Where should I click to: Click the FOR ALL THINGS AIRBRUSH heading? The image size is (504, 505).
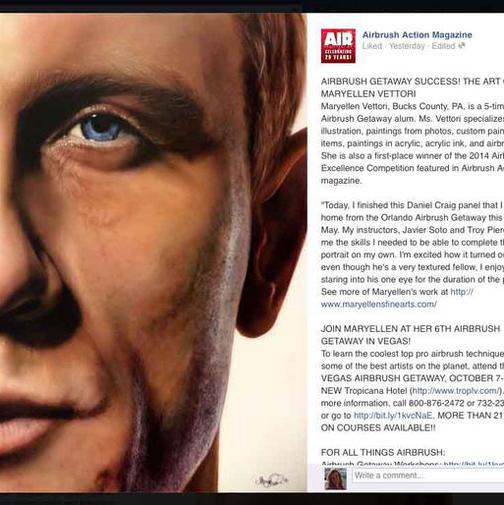click(383, 452)
